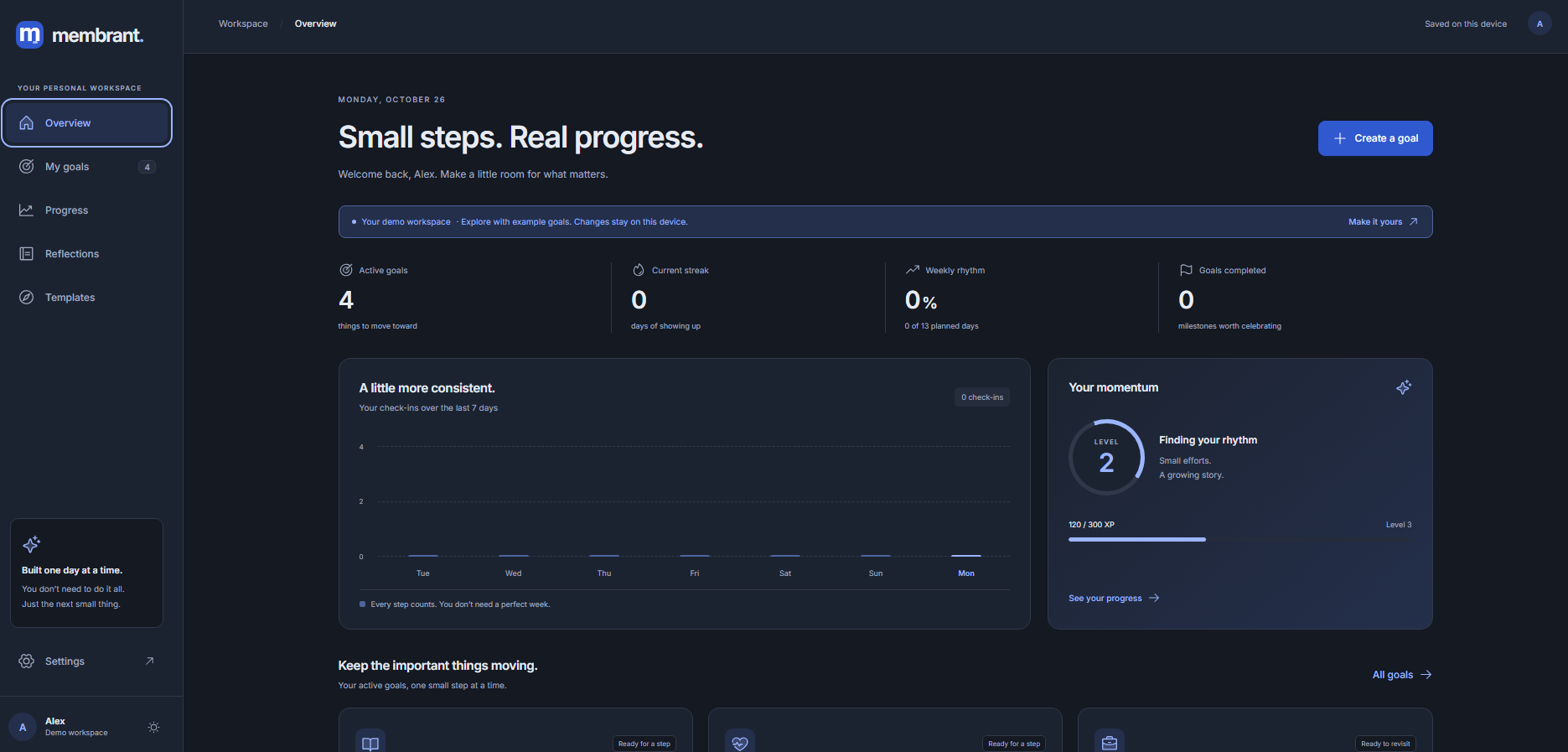Create a new goal
Image resolution: width=1568 pixels, height=752 pixels.
[1375, 138]
